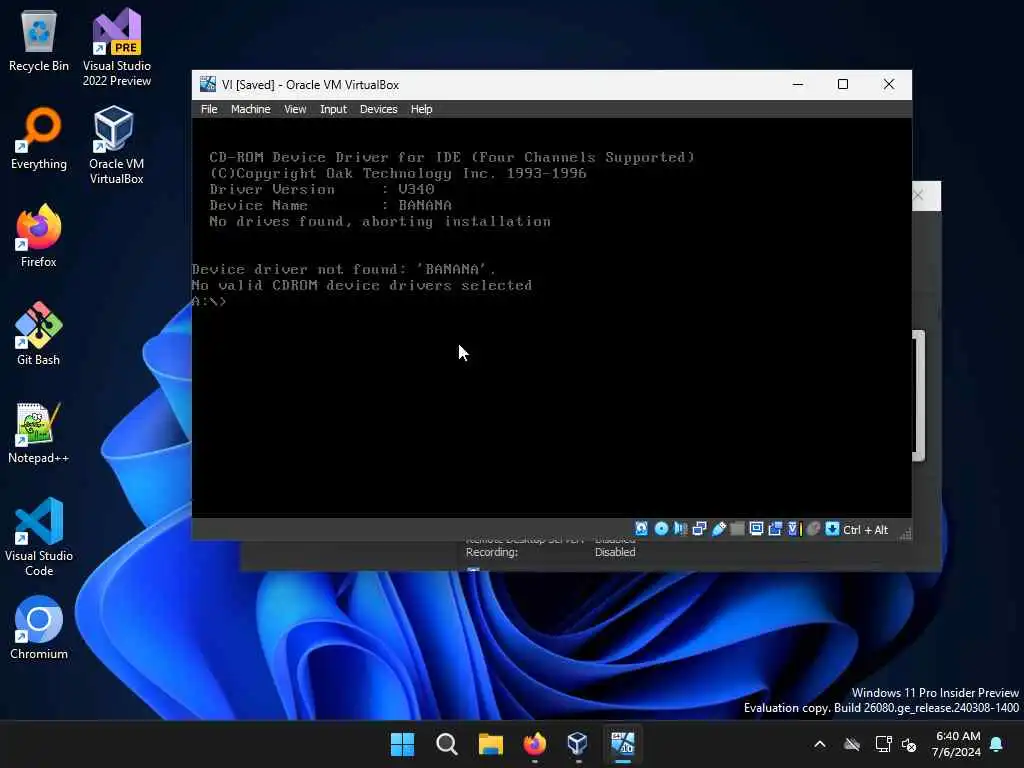Open network status from the system tray
1024x768 pixels.
884,744
